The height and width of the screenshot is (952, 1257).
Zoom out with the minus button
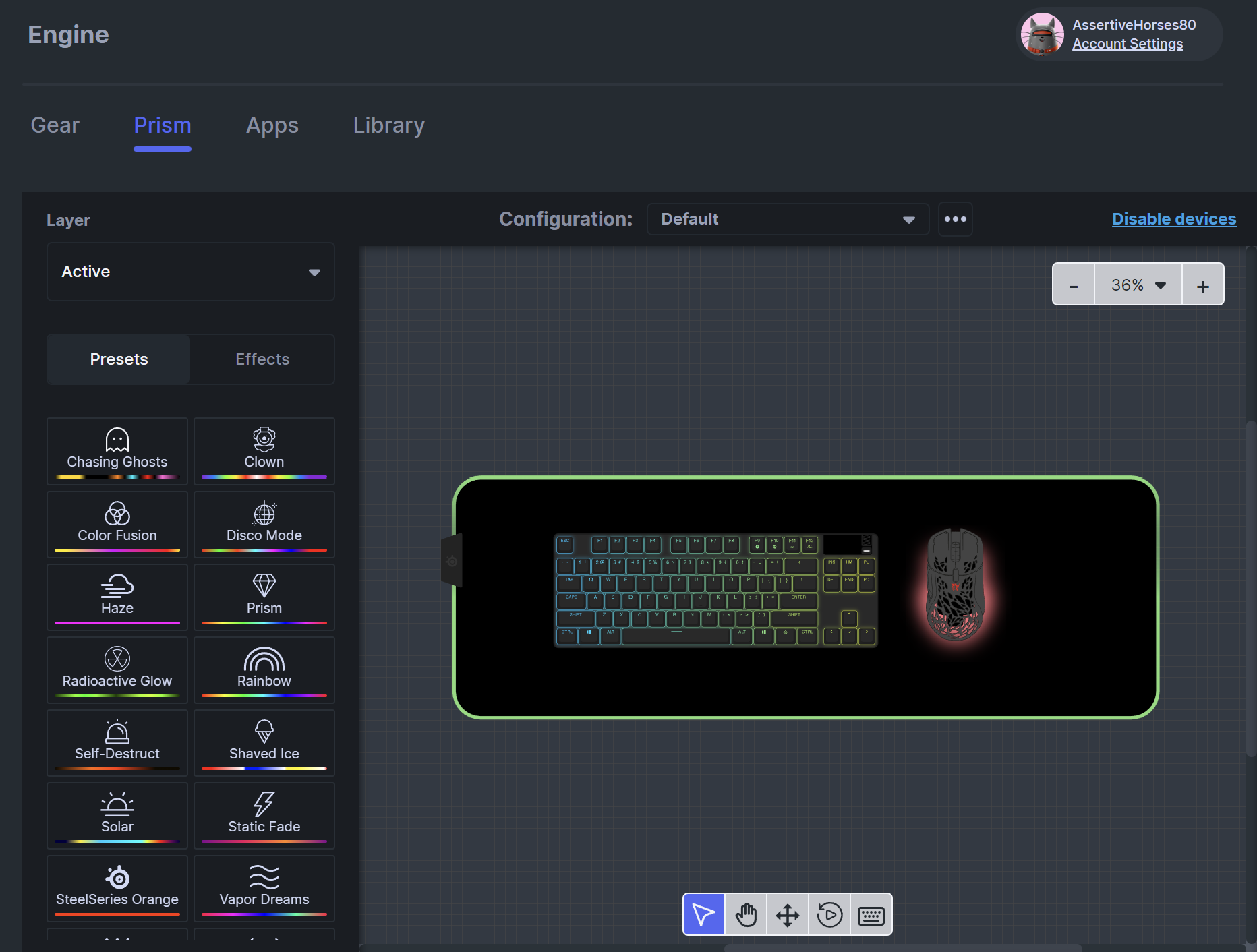pos(1074,285)
